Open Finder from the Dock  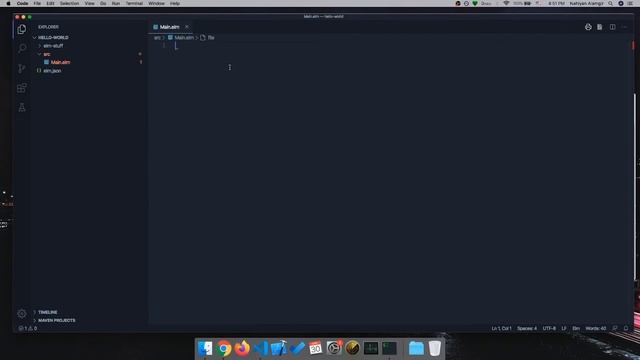click(x=205, y=348)
